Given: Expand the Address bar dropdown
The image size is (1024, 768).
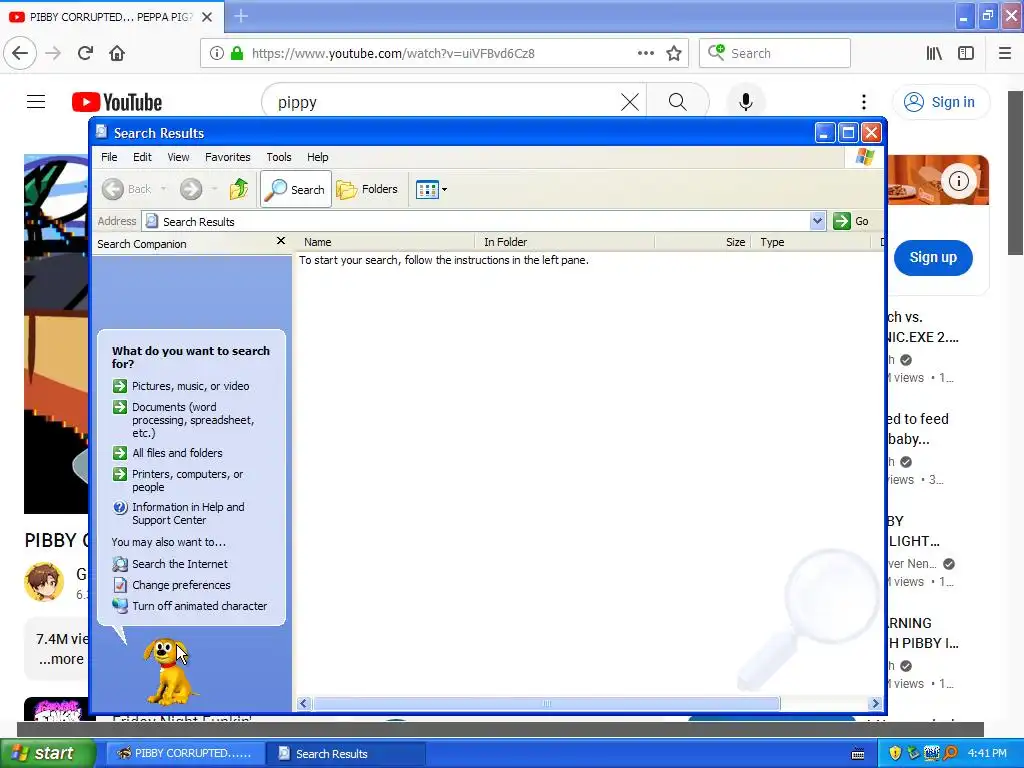Looking at the screenshot, I should [817, 221].
